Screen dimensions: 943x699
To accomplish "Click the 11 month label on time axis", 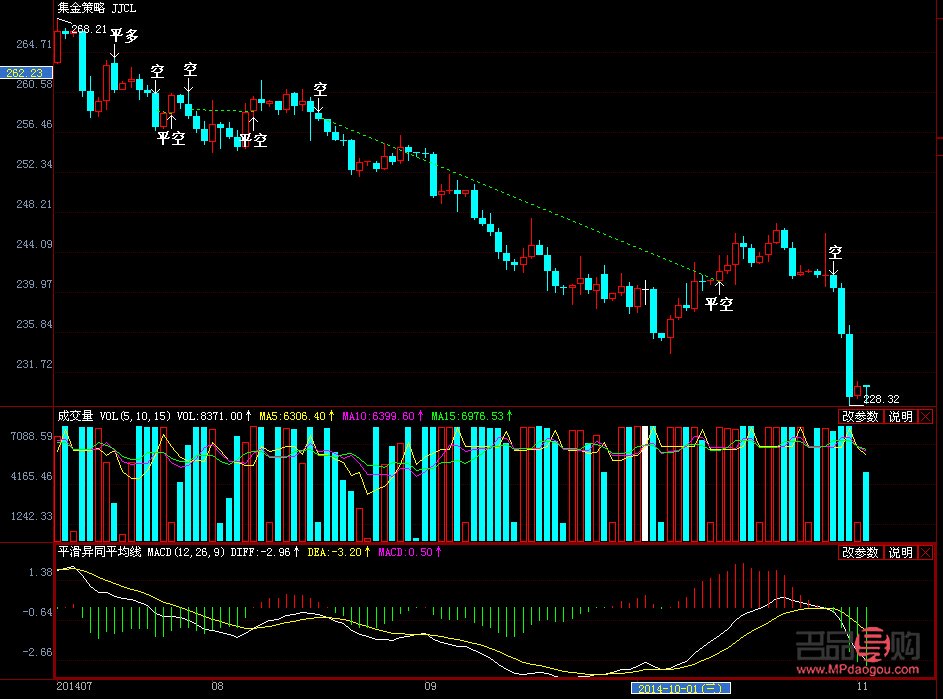I will (862, 686).
